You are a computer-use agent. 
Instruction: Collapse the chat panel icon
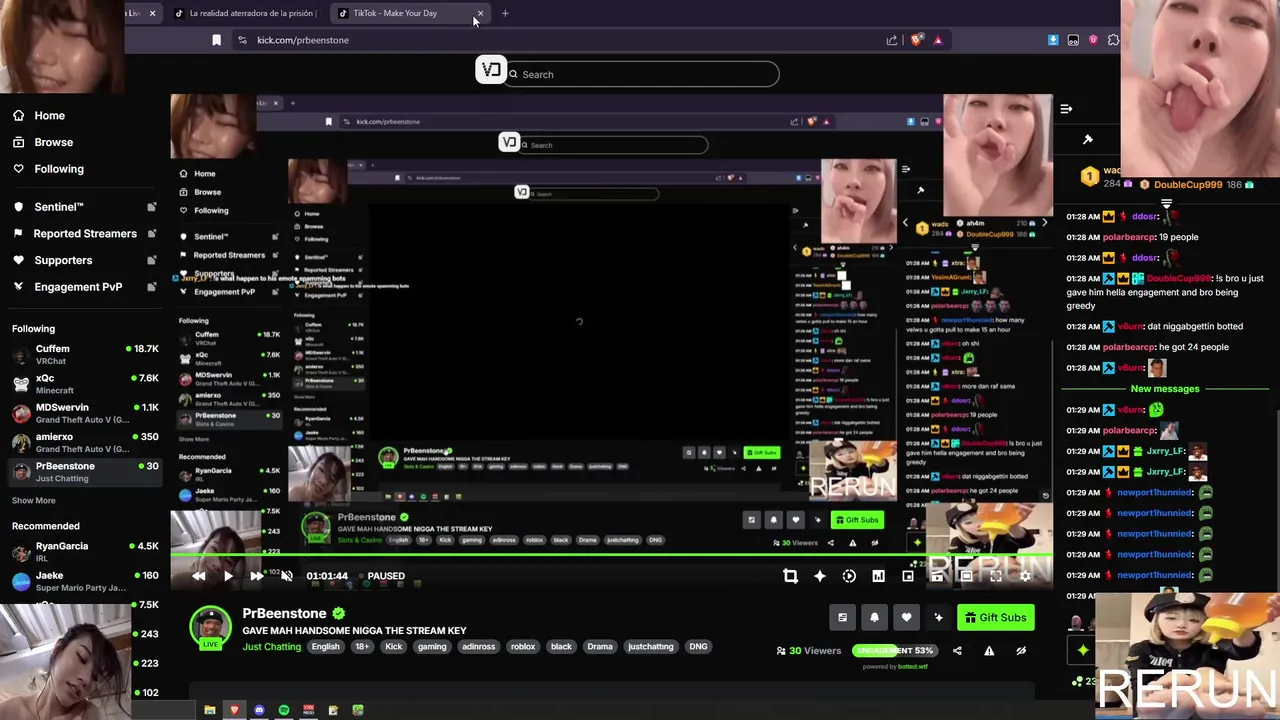click(x=1066, y=109)
